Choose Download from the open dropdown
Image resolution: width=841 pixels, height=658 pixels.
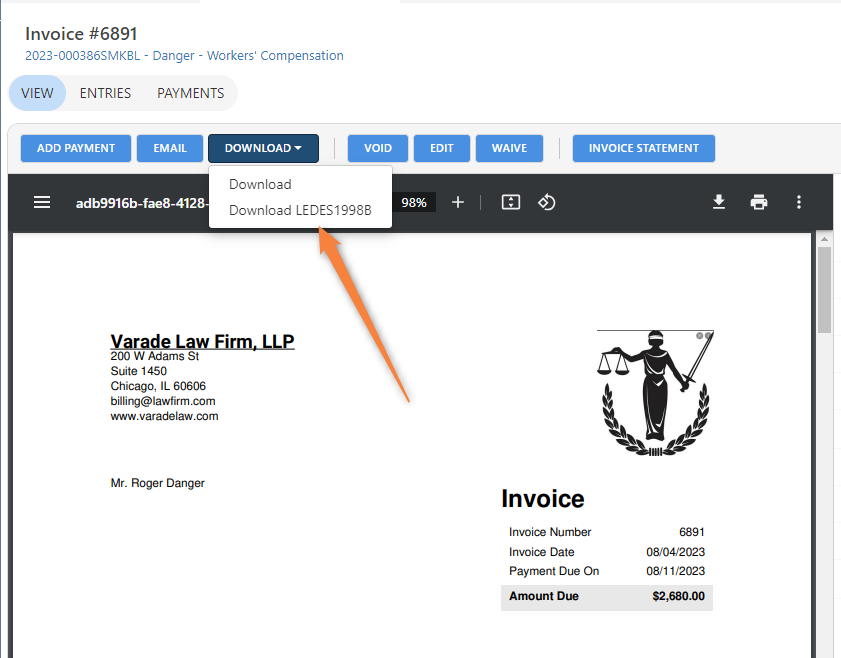260,184
